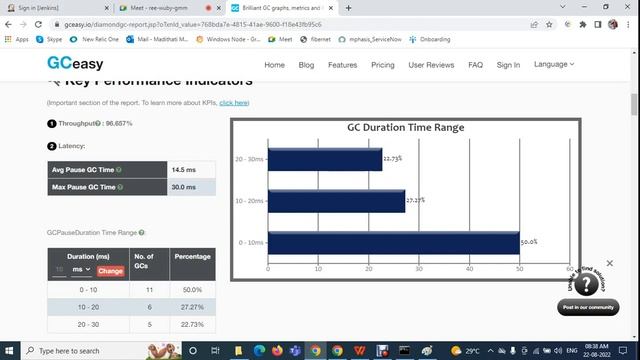This screenshot has height=360, width=640.
Task: Bookmark this page with star icon
Action: coord(549,24)
